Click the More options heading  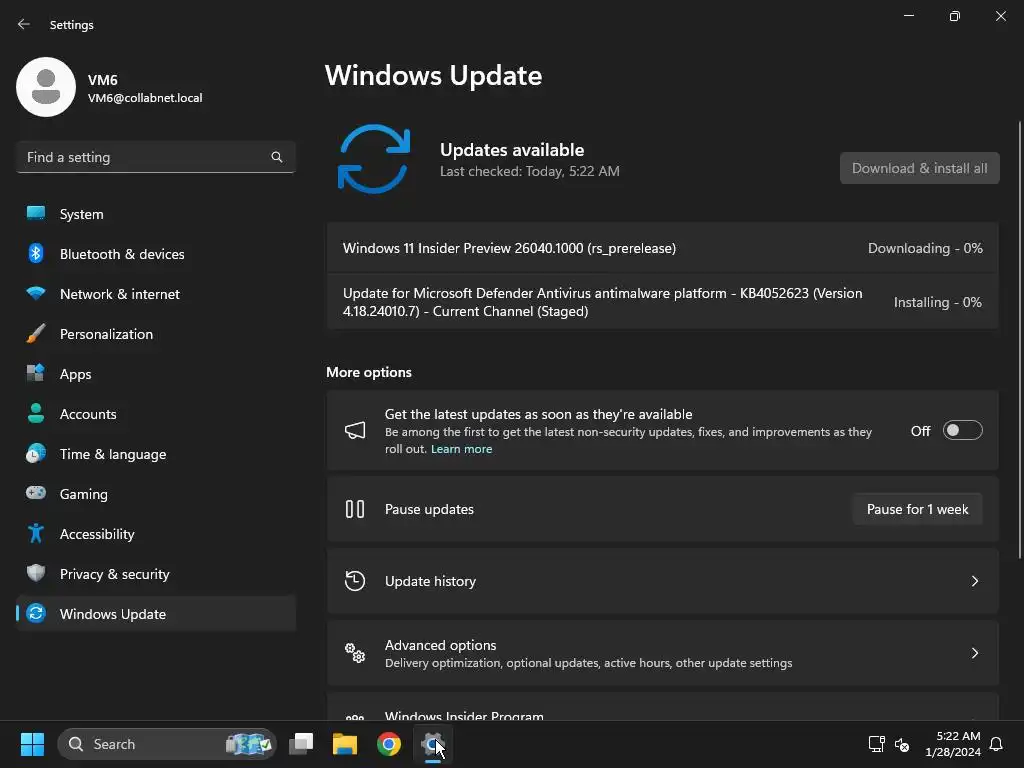click(x=369, y=372)
